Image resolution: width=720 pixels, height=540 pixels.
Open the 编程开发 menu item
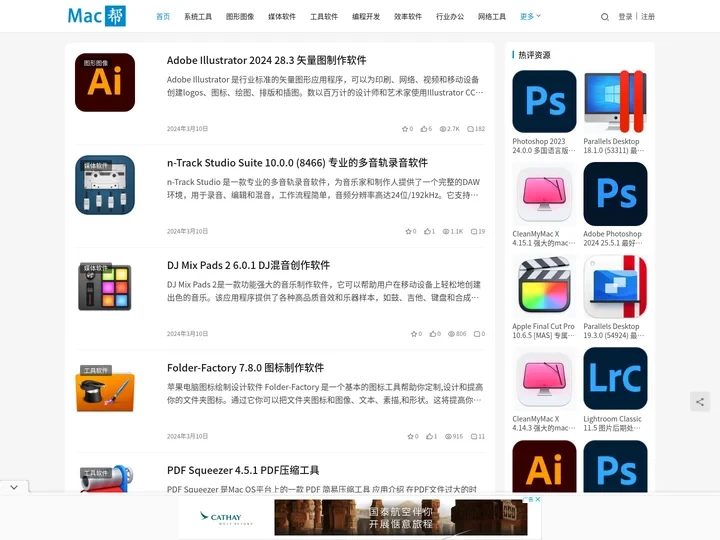(366, 17)
